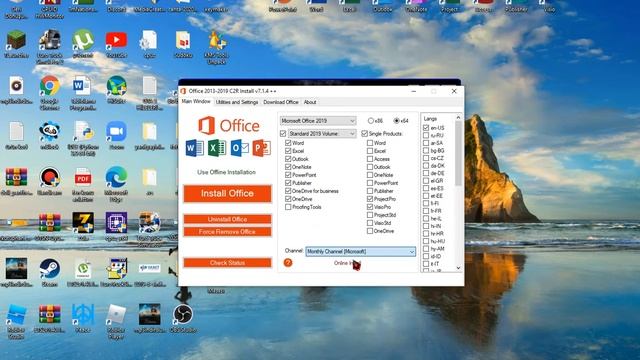
Task: Open the Standard 2019 Volume edition dropdown
Action: click(322, 133)
